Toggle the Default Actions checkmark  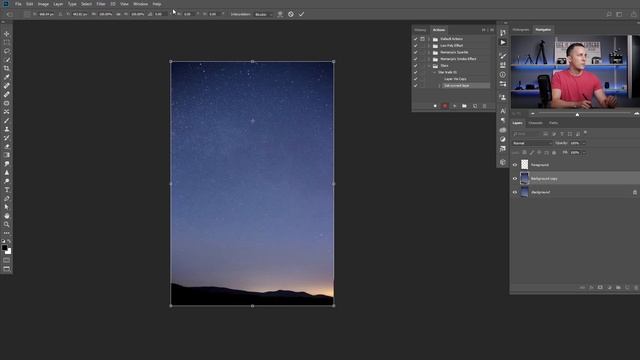[x=416, y=39]
